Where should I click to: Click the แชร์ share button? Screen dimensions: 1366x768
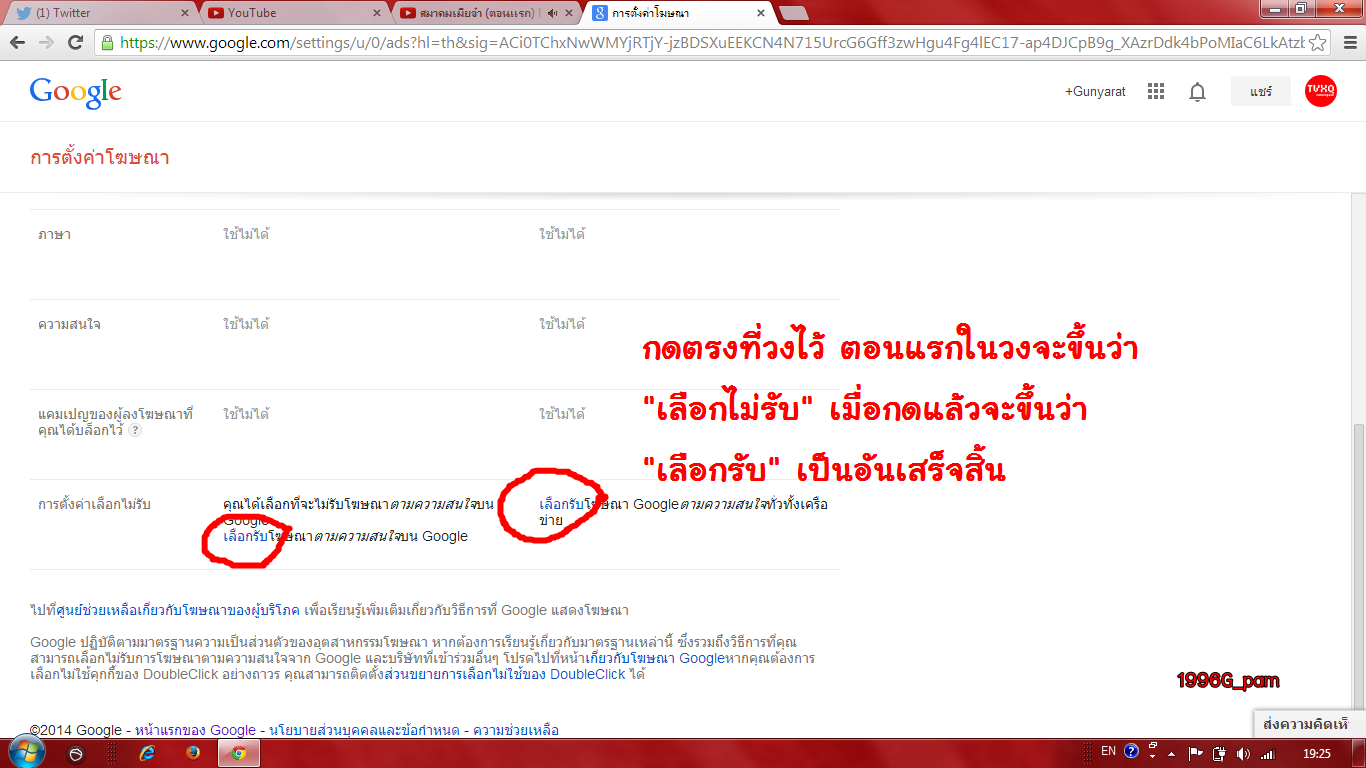click(x=1261, y=91)
